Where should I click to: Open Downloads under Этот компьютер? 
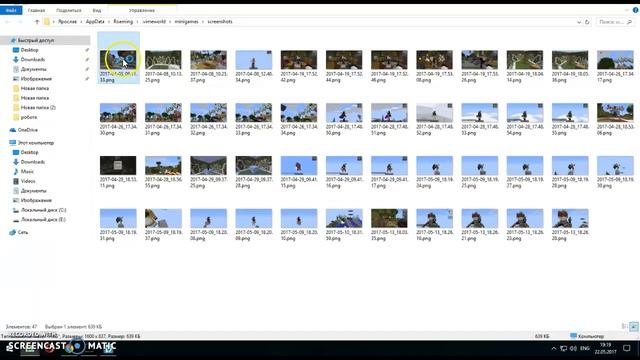33,162
